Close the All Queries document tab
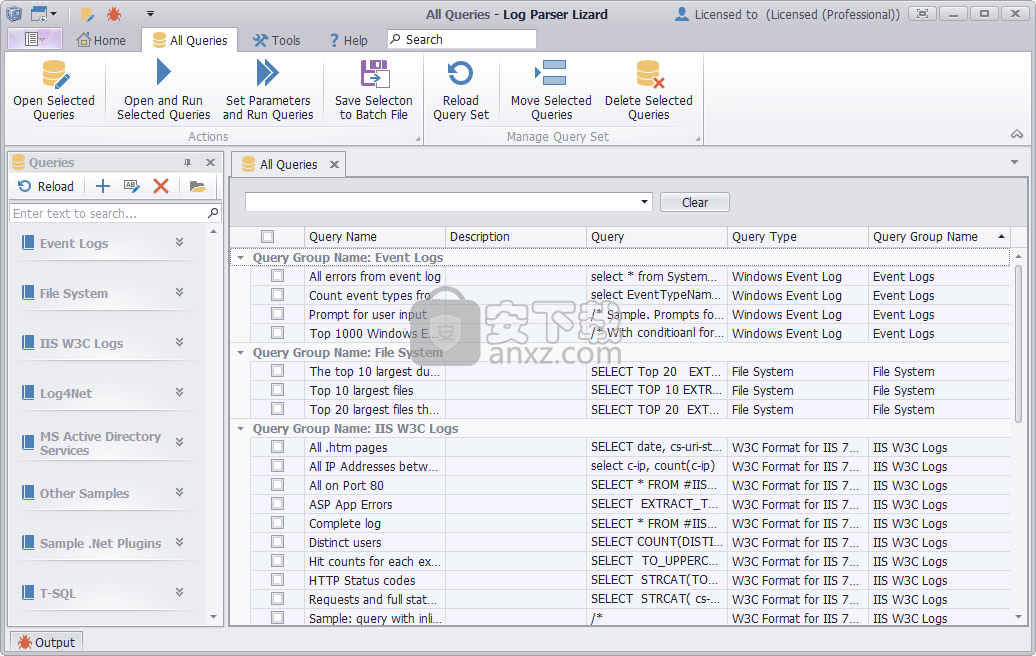 click(x=334, y=164)
